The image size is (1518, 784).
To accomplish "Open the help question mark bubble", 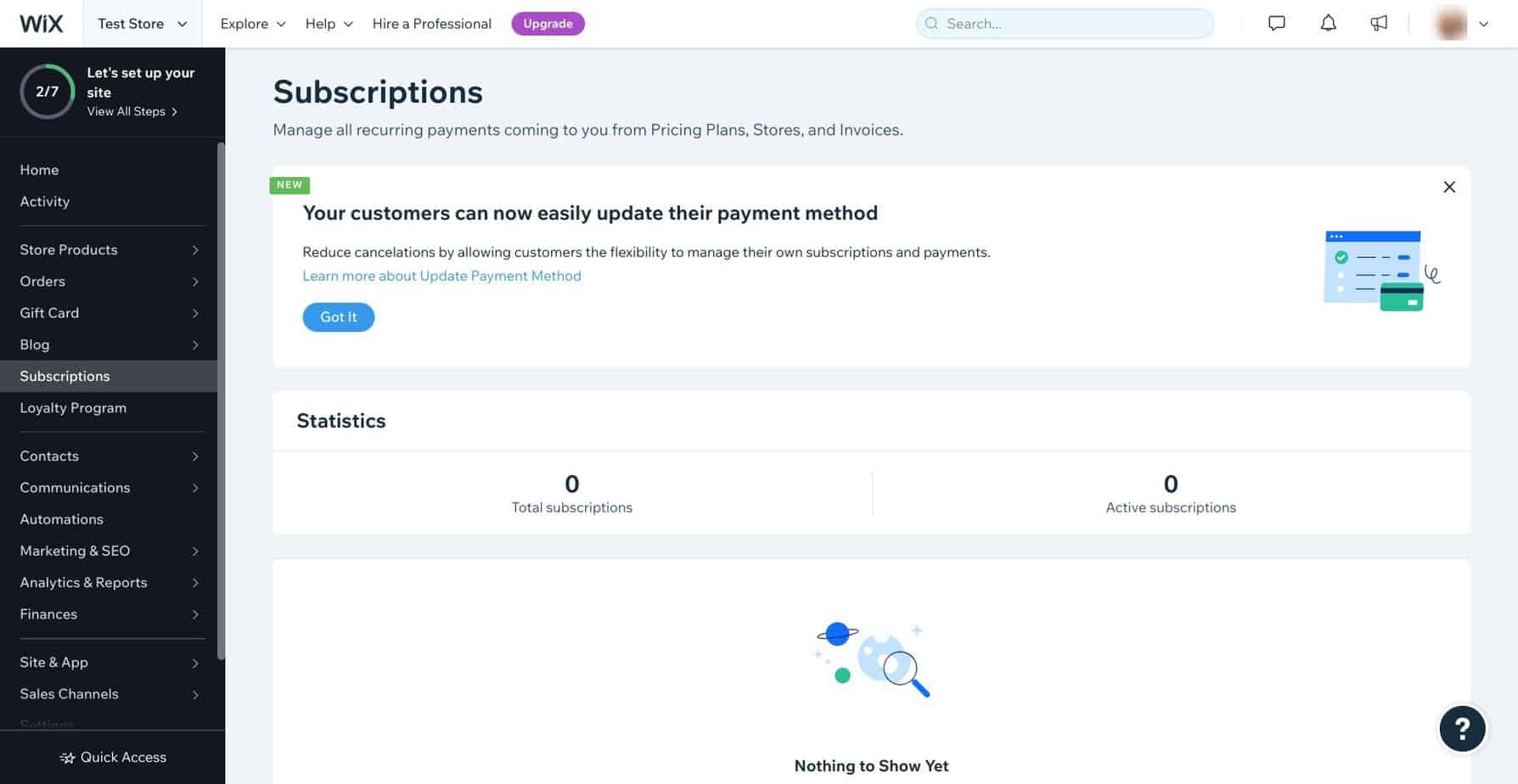I will [x=1462, y=729].
